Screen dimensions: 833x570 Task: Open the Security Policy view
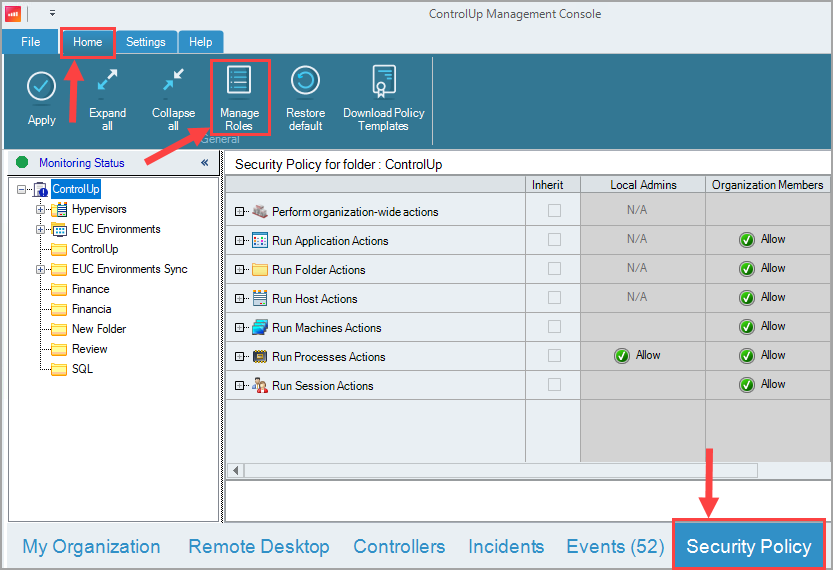point(749,546)
